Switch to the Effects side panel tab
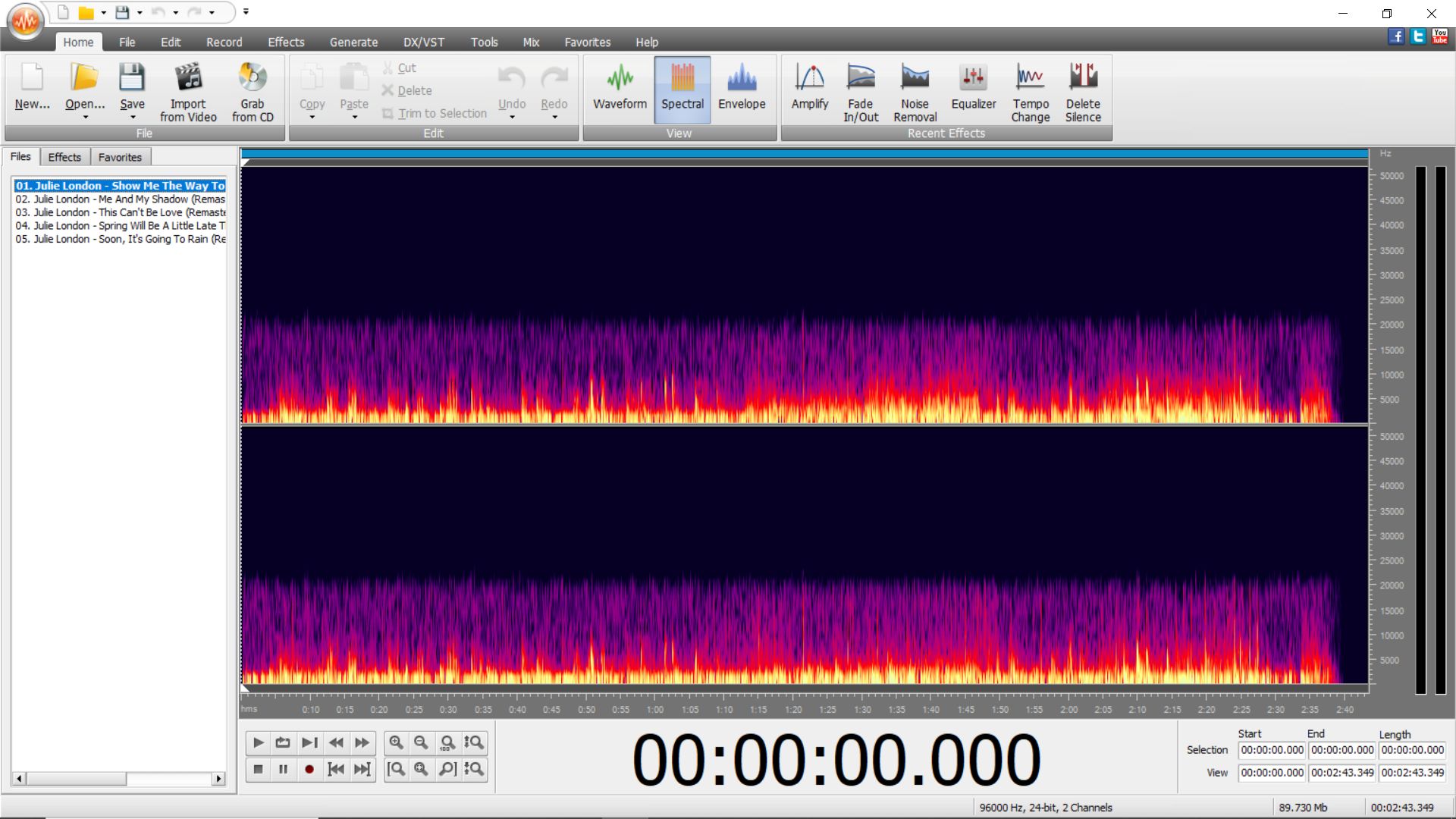 [x=64, y=157]
